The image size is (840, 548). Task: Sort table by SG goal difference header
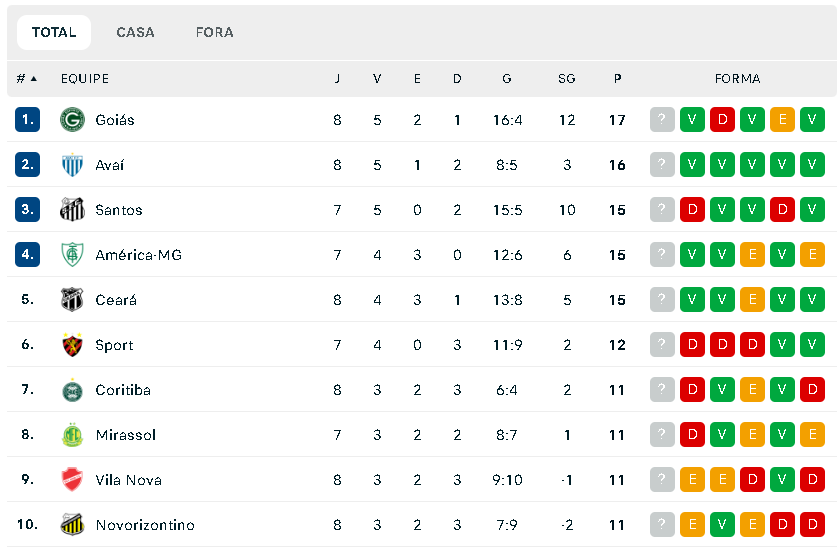[x=567, y=79]
